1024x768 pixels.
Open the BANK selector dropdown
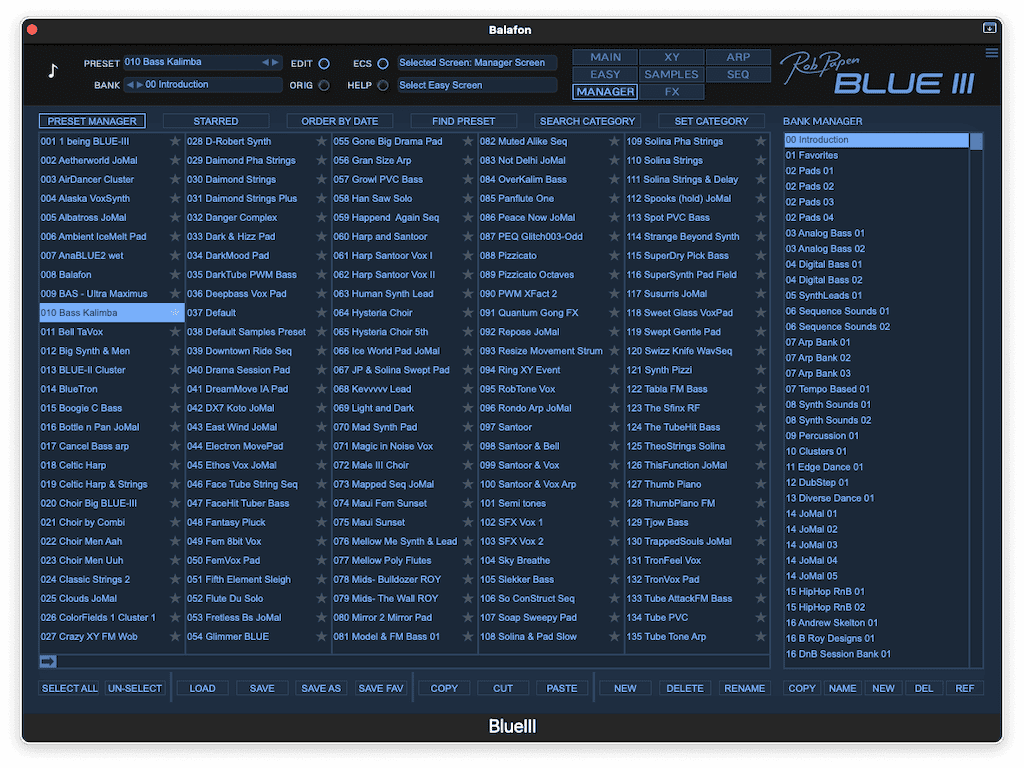pos(210,85)
